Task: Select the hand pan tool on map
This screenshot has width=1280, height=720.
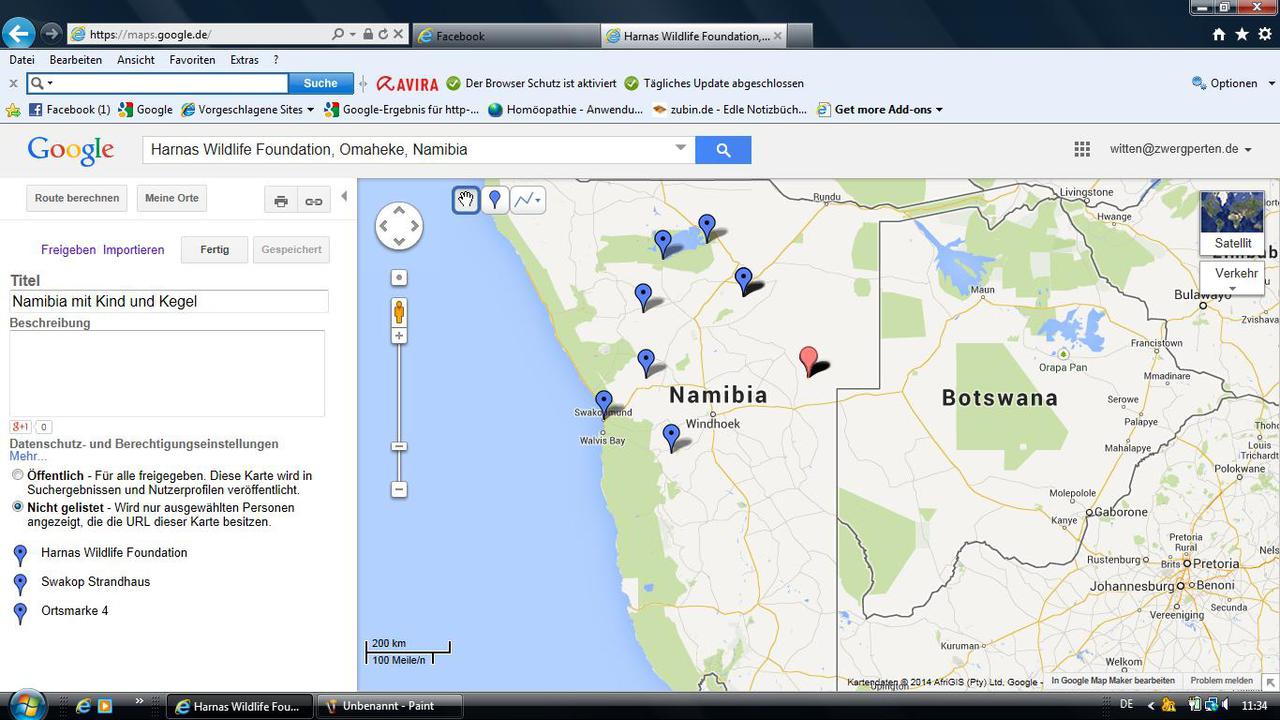Action: tap(466, 200)
